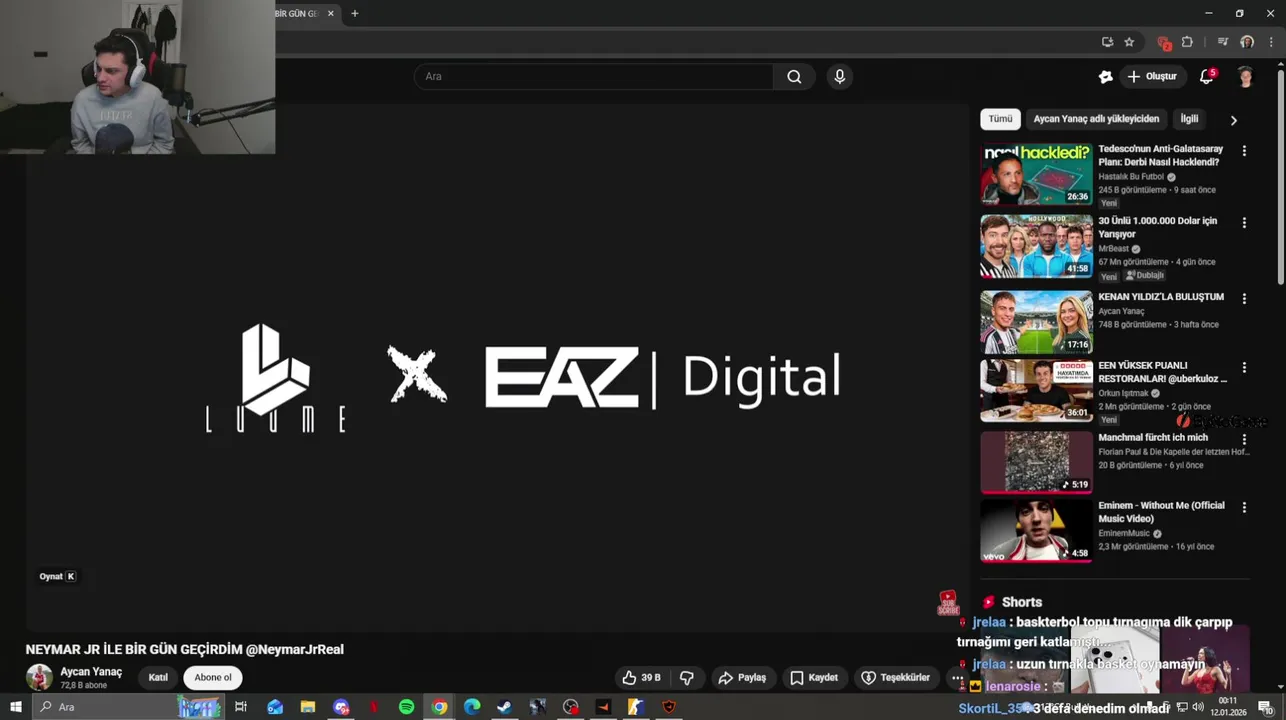Screen dimensions: 1286x720
Task: Click the Kaydet save button
Action: coord(814,678)
